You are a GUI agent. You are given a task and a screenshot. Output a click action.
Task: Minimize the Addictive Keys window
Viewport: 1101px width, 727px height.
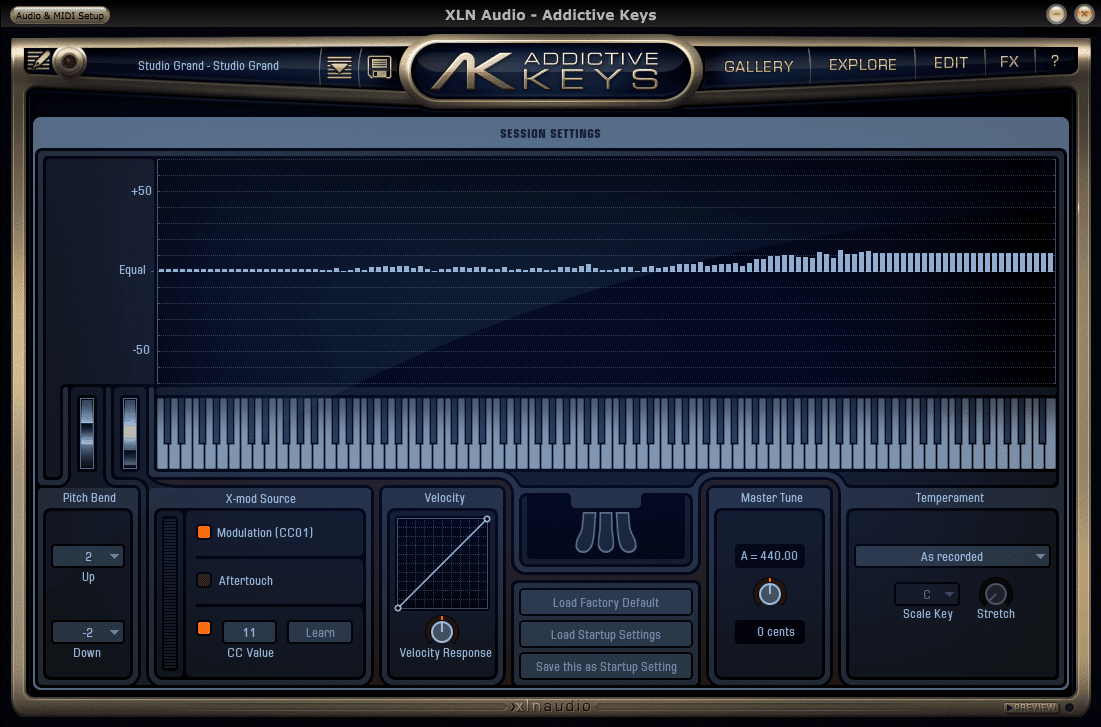pos(1056,14)
